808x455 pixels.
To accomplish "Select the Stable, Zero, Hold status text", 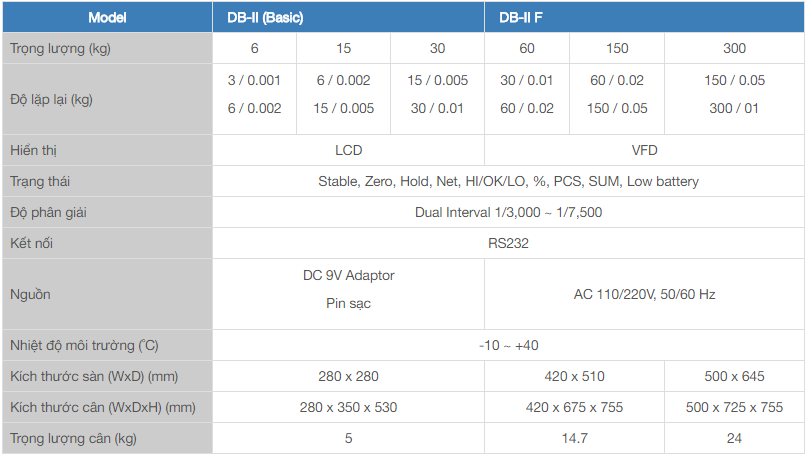I will 508,181.
